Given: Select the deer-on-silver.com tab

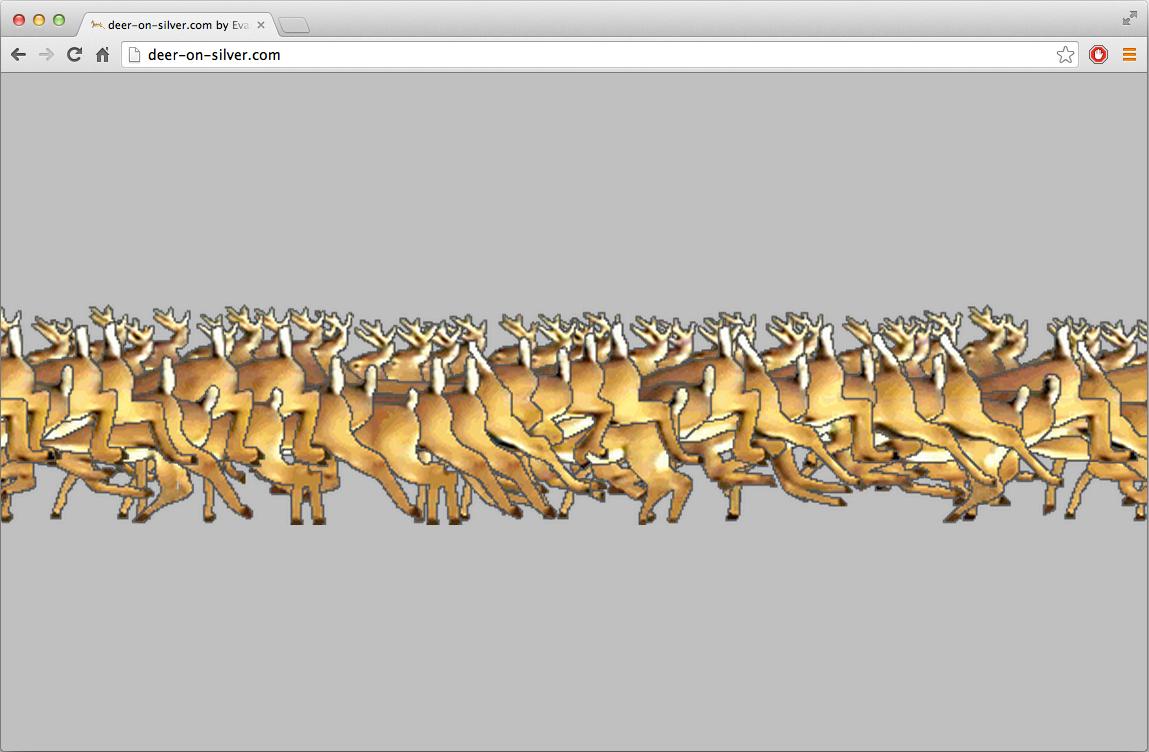Looking at the screenshot, I should [177, 25].
